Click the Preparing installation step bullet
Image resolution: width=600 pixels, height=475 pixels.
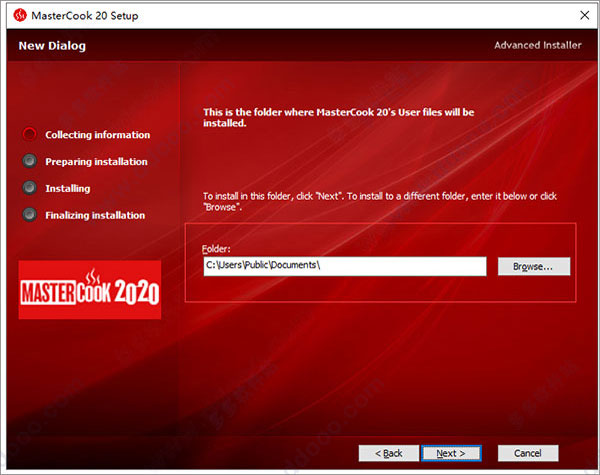[x=29, y=161]
